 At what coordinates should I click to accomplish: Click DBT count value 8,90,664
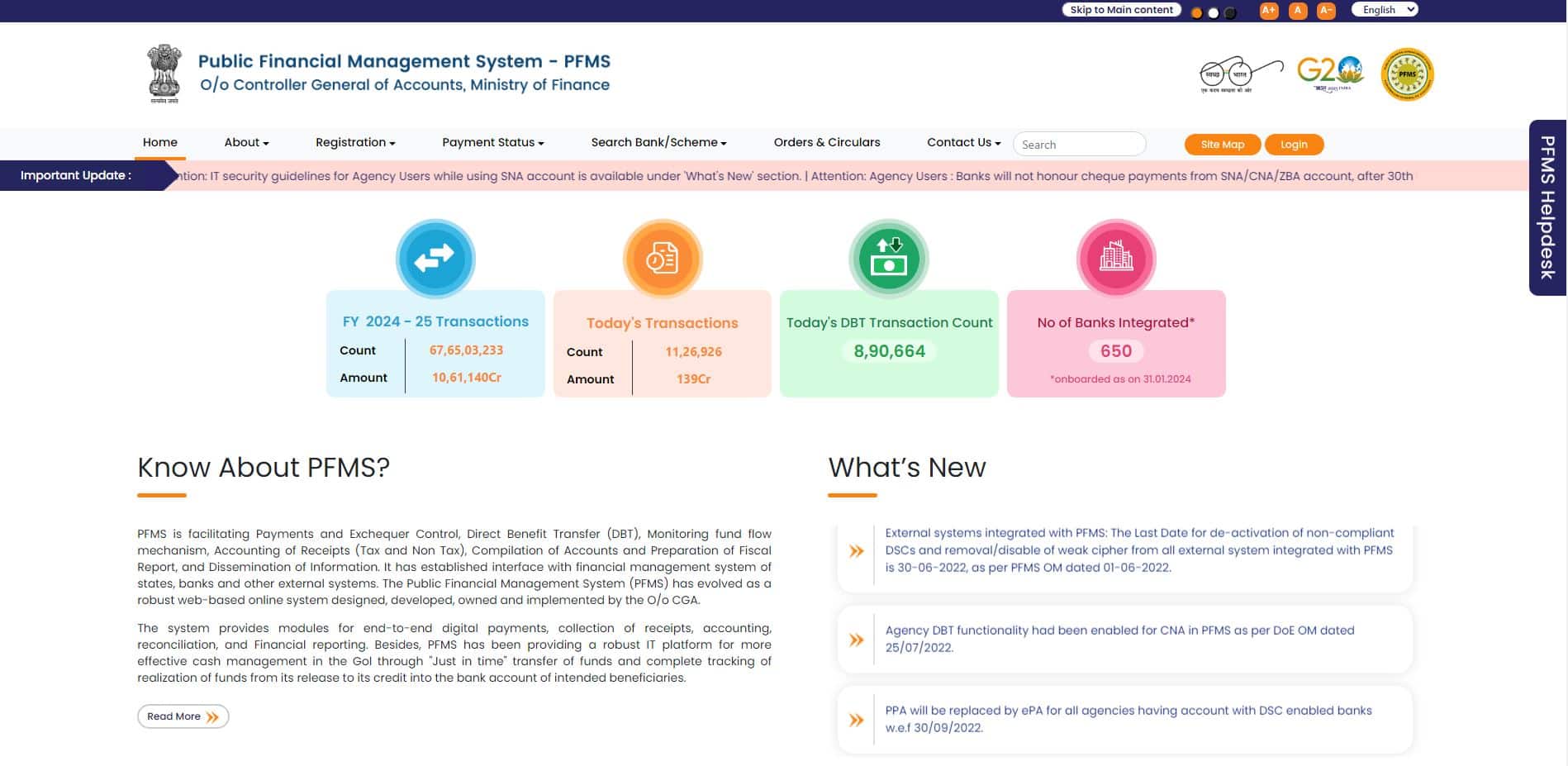coord(889,351)
